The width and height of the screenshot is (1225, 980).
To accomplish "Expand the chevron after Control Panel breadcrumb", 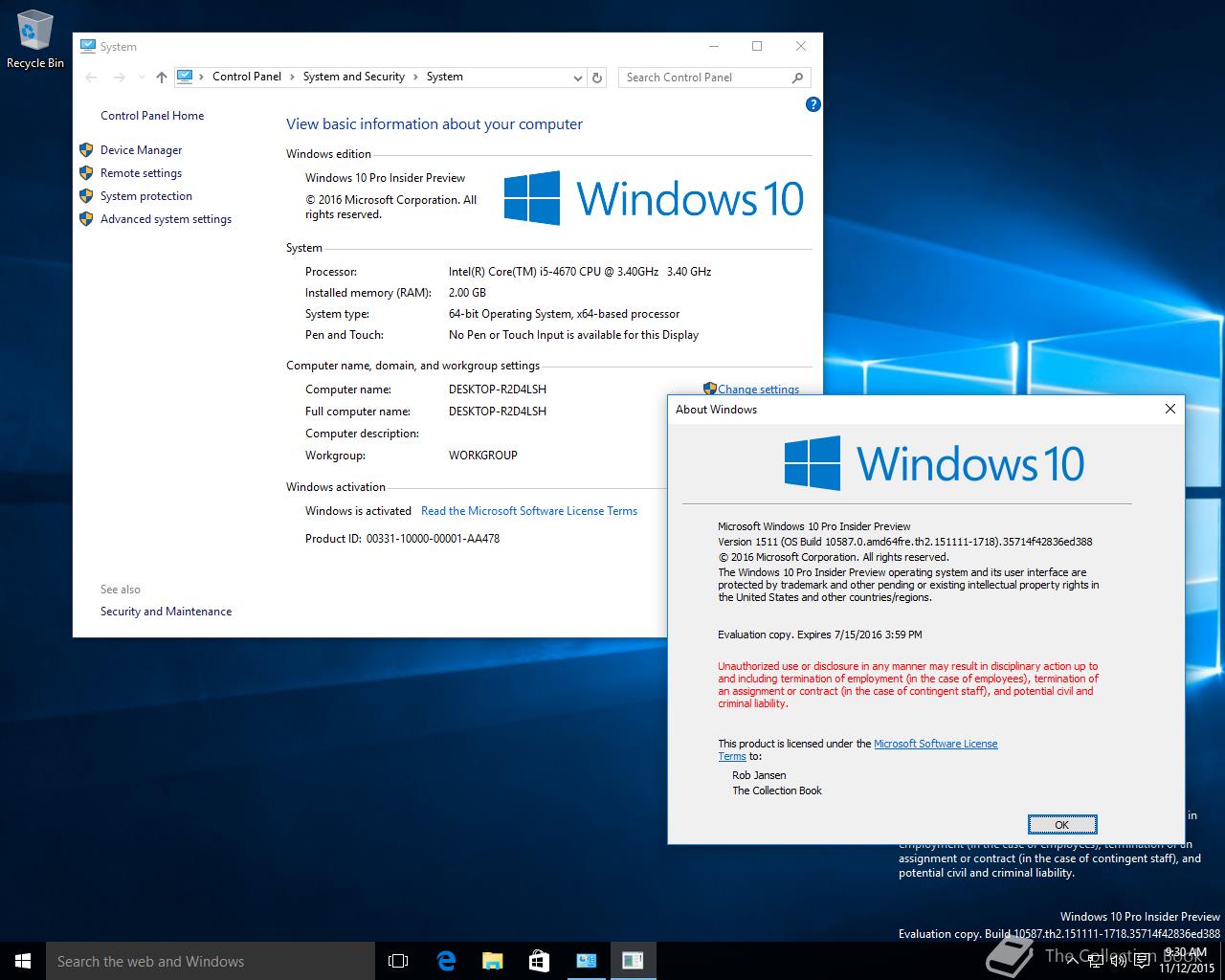I will pos(292,77).
